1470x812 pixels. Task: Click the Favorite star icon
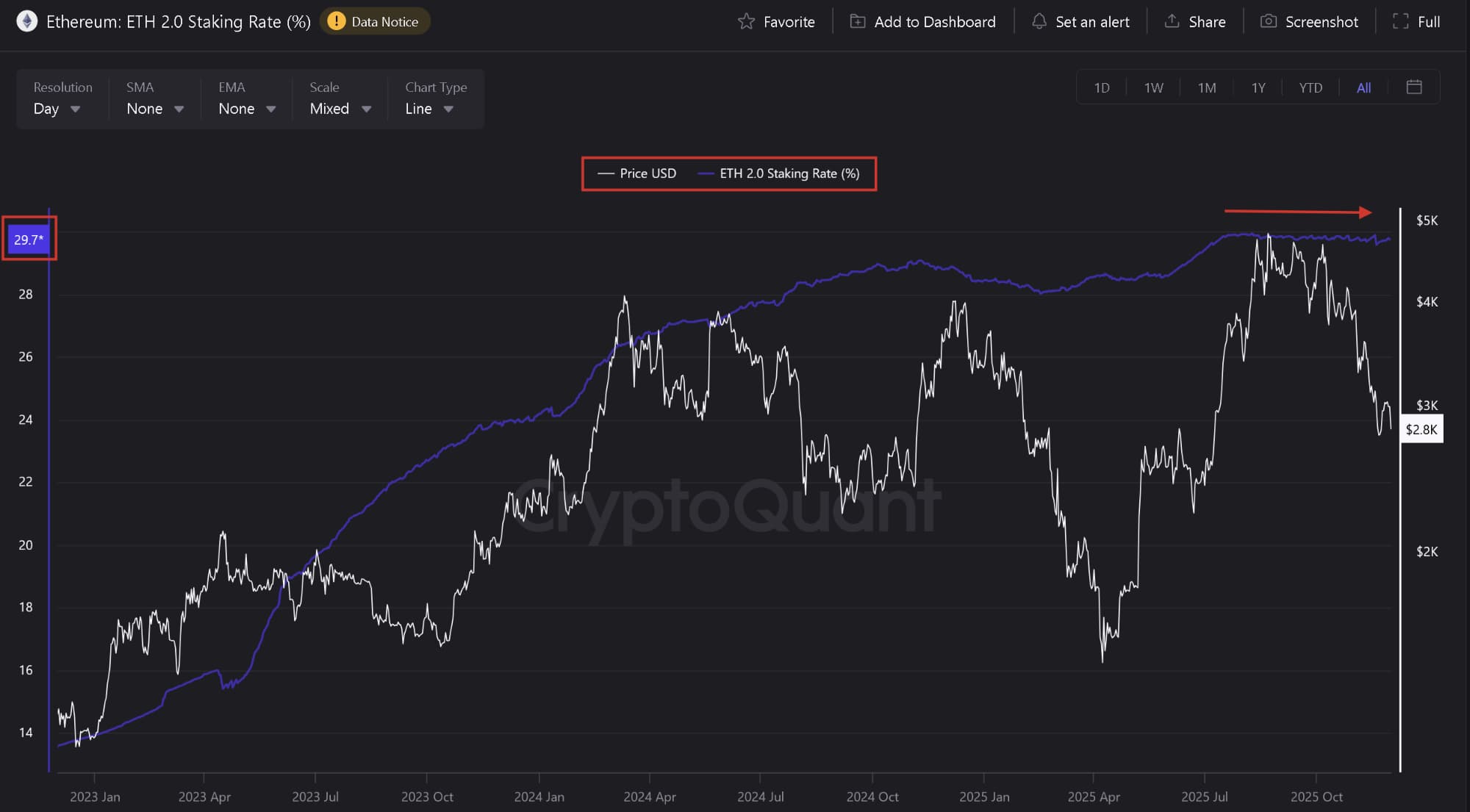tap(746, 21)
